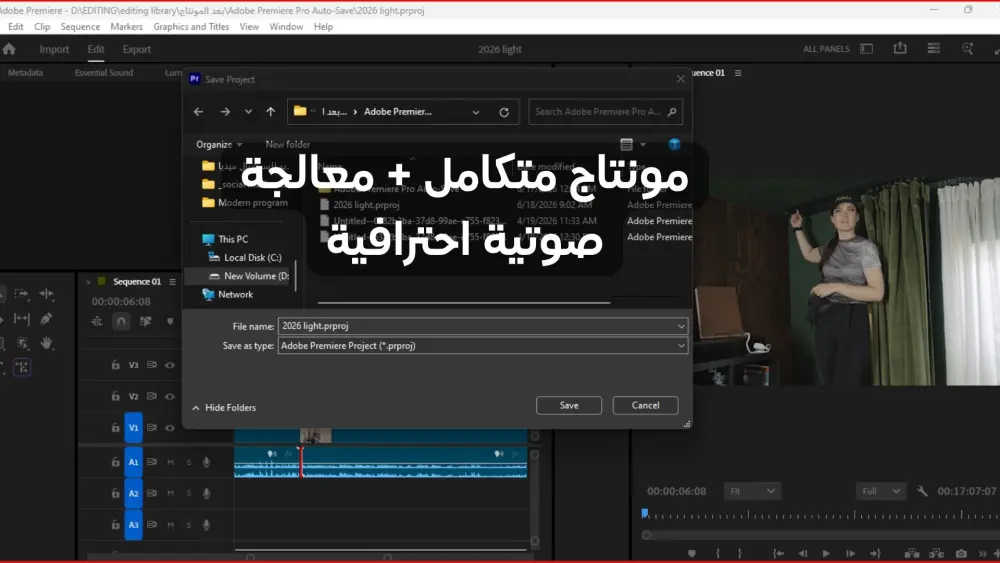
Task: Open the workspaces icon next to ALL PANELS
Action: (x=867, y=49)
